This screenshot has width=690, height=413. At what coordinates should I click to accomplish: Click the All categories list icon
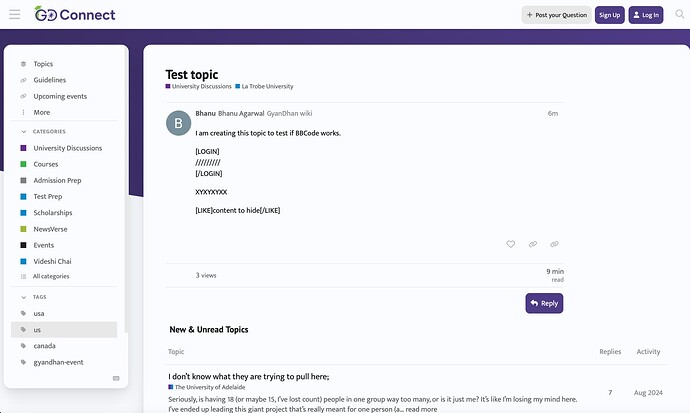tap(23, 276)
